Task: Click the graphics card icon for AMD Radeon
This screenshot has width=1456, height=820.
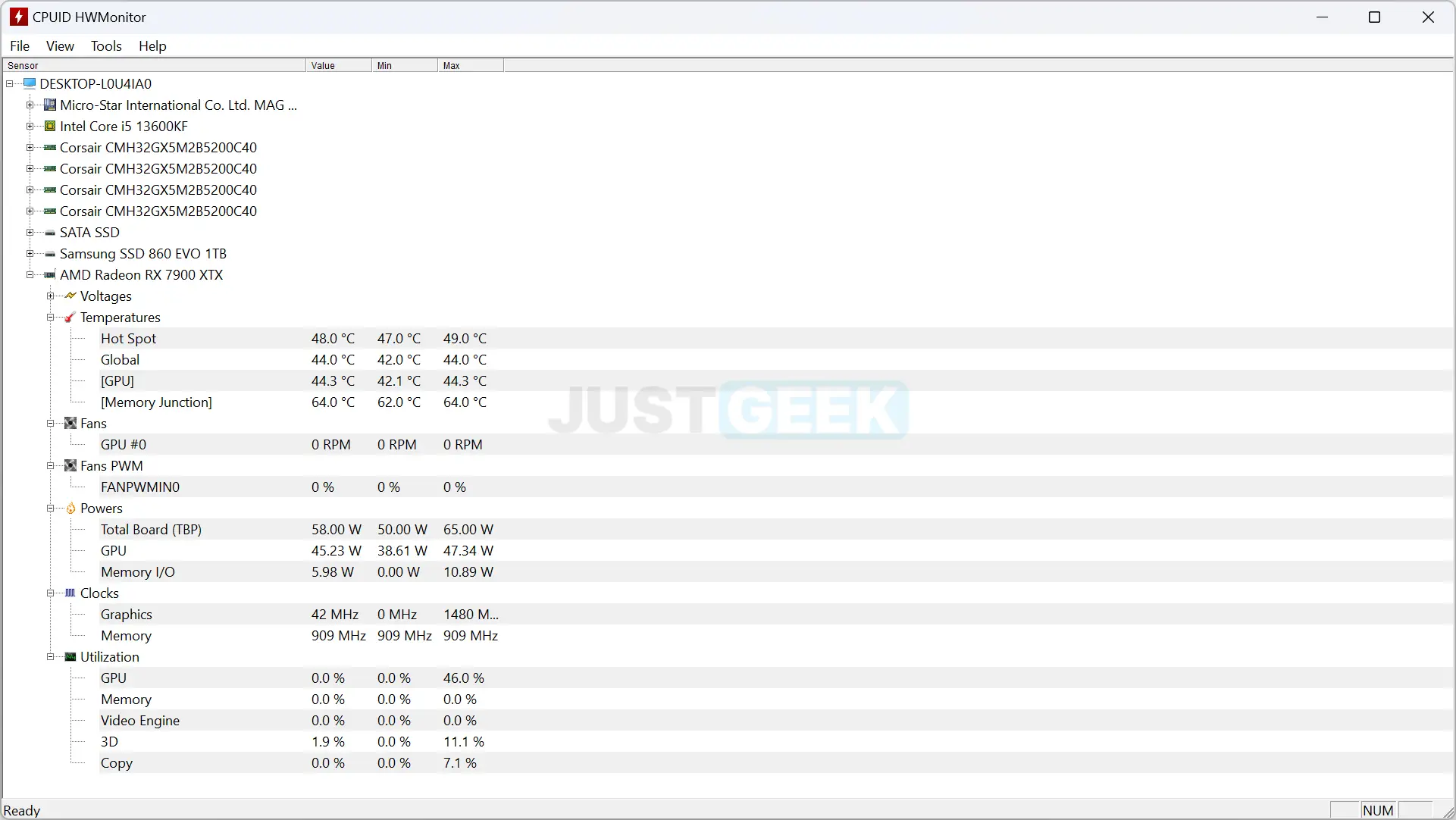Action: 50,275
